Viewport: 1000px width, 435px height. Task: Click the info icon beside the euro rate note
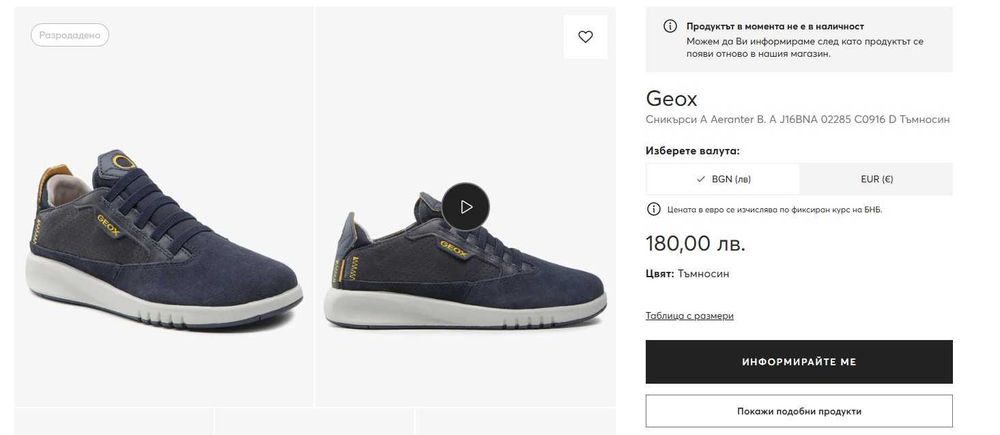click(x=654, y=209)
